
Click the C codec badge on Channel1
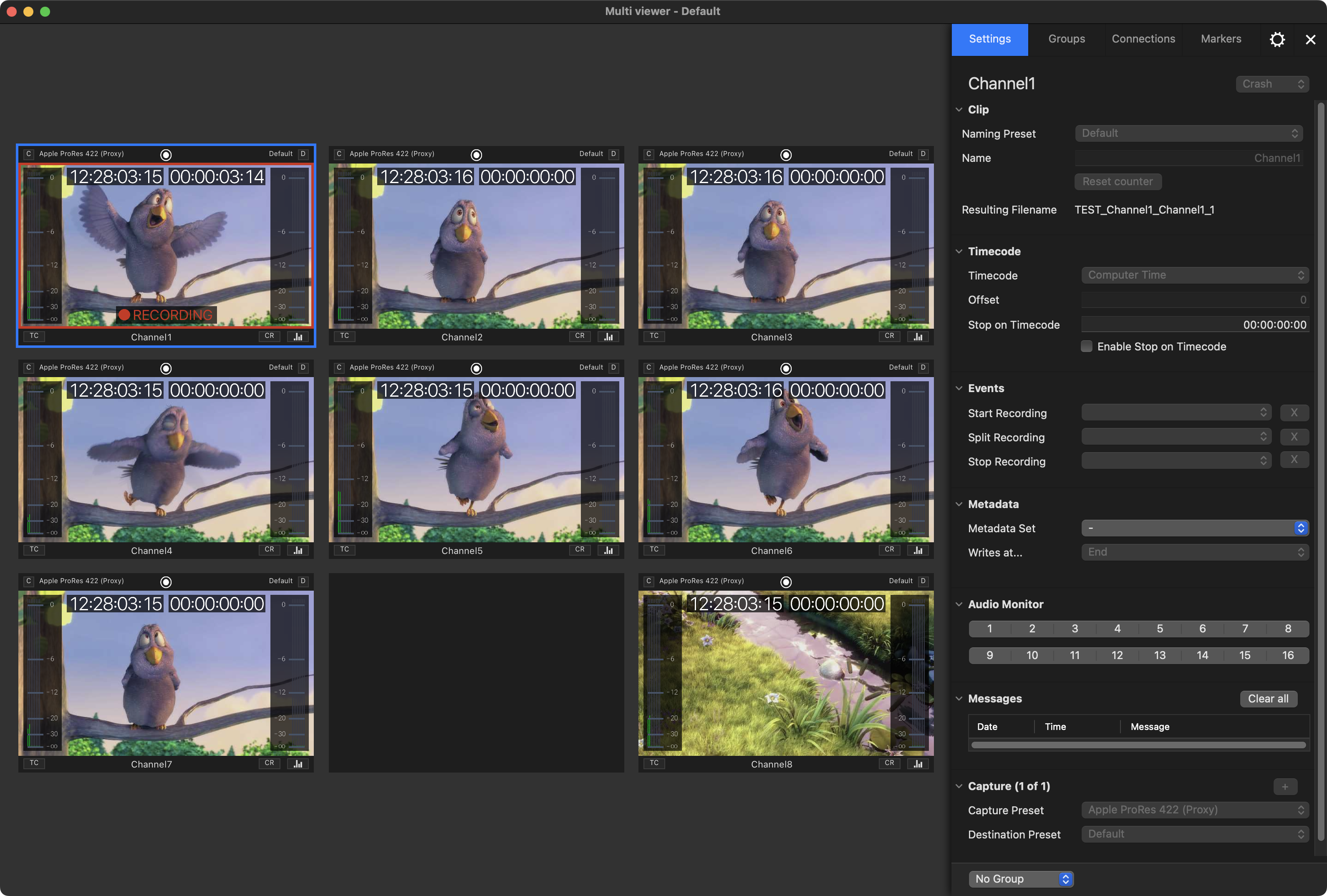[28, 154]
